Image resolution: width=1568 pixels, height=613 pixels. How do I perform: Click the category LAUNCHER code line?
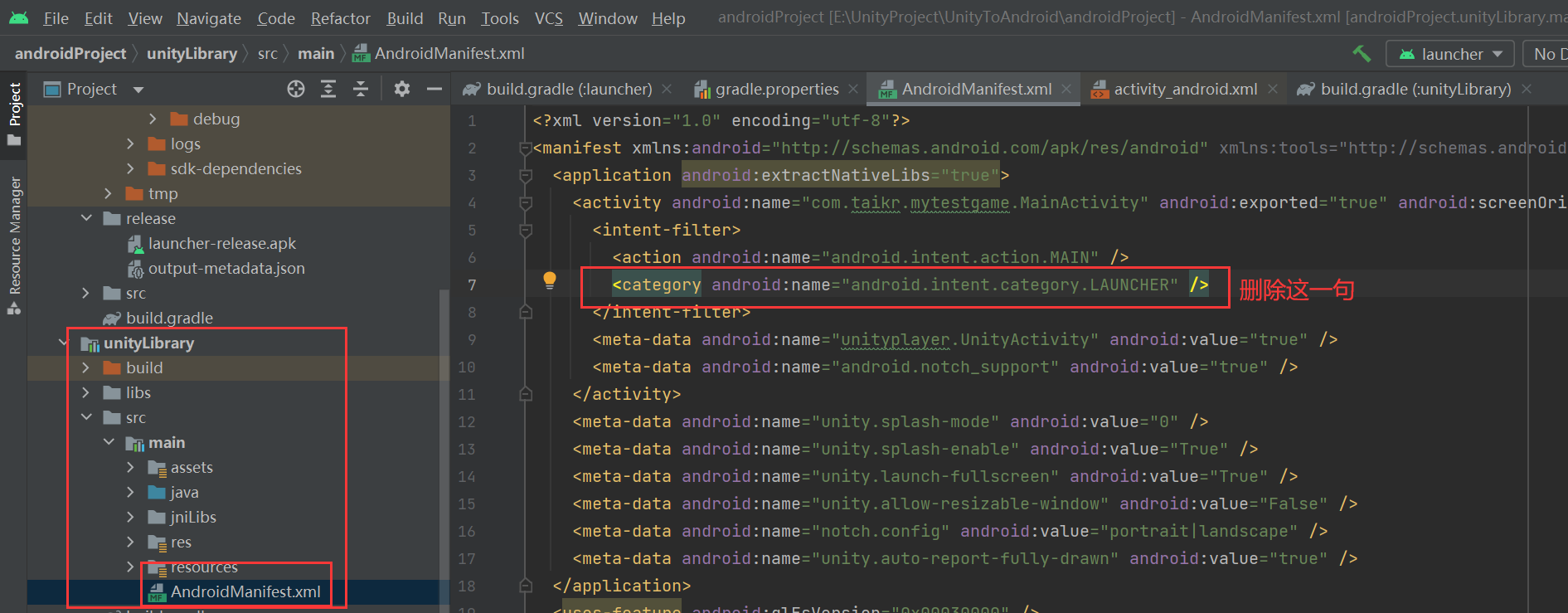point(910,285)
